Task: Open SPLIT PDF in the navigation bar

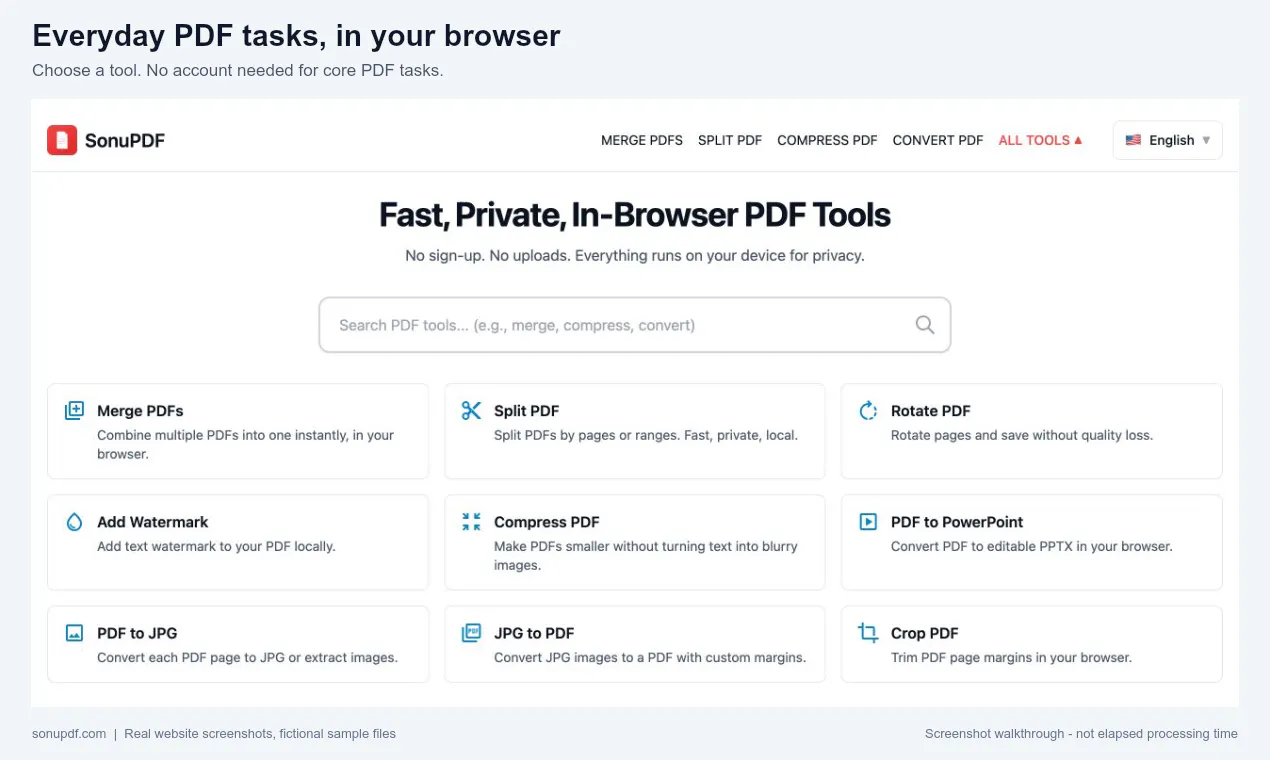Action: tap(730, 140)
